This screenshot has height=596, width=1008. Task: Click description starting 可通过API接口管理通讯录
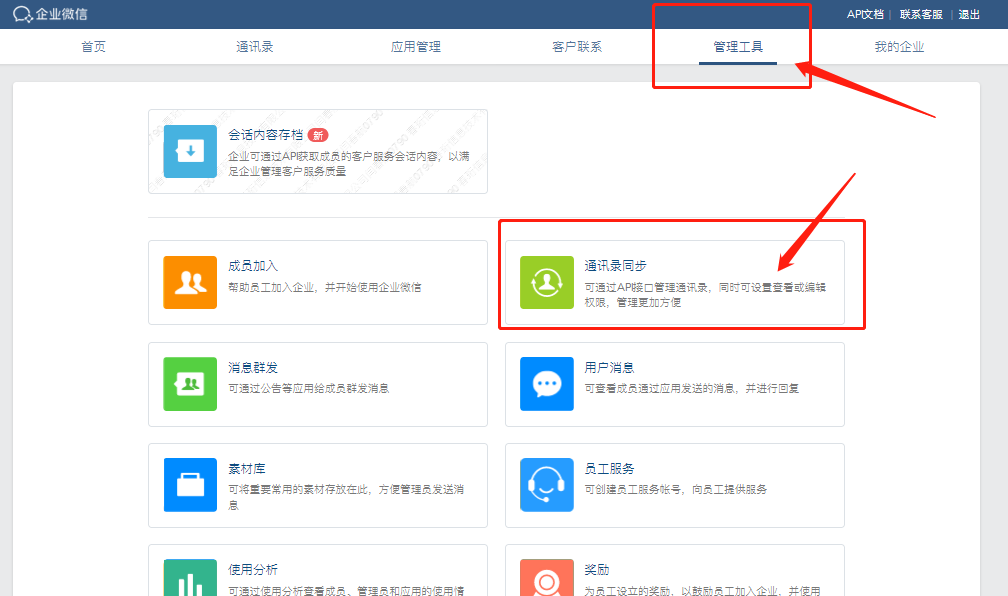click(705, 294)
